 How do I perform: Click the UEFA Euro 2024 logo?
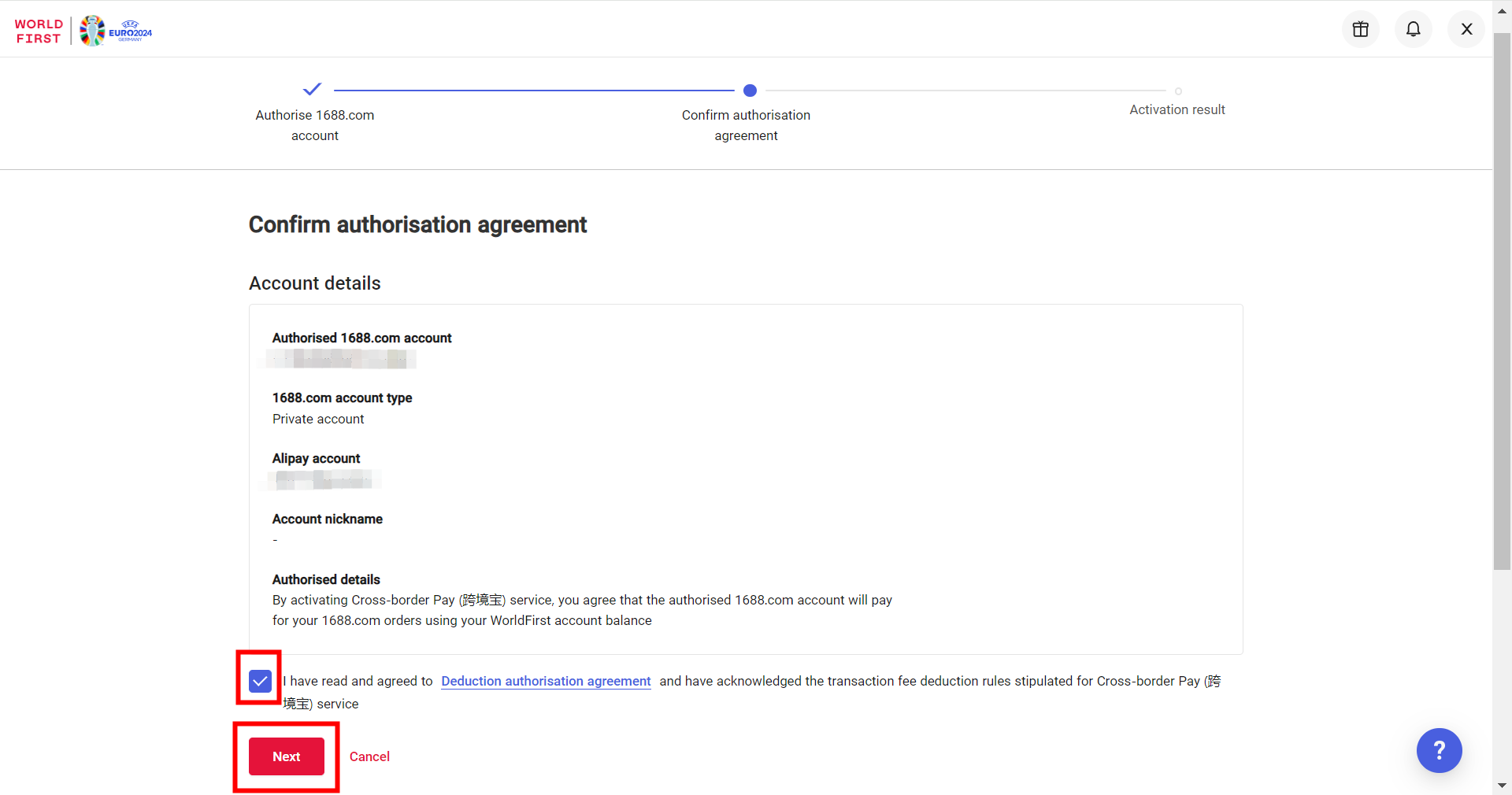point(116,31)
